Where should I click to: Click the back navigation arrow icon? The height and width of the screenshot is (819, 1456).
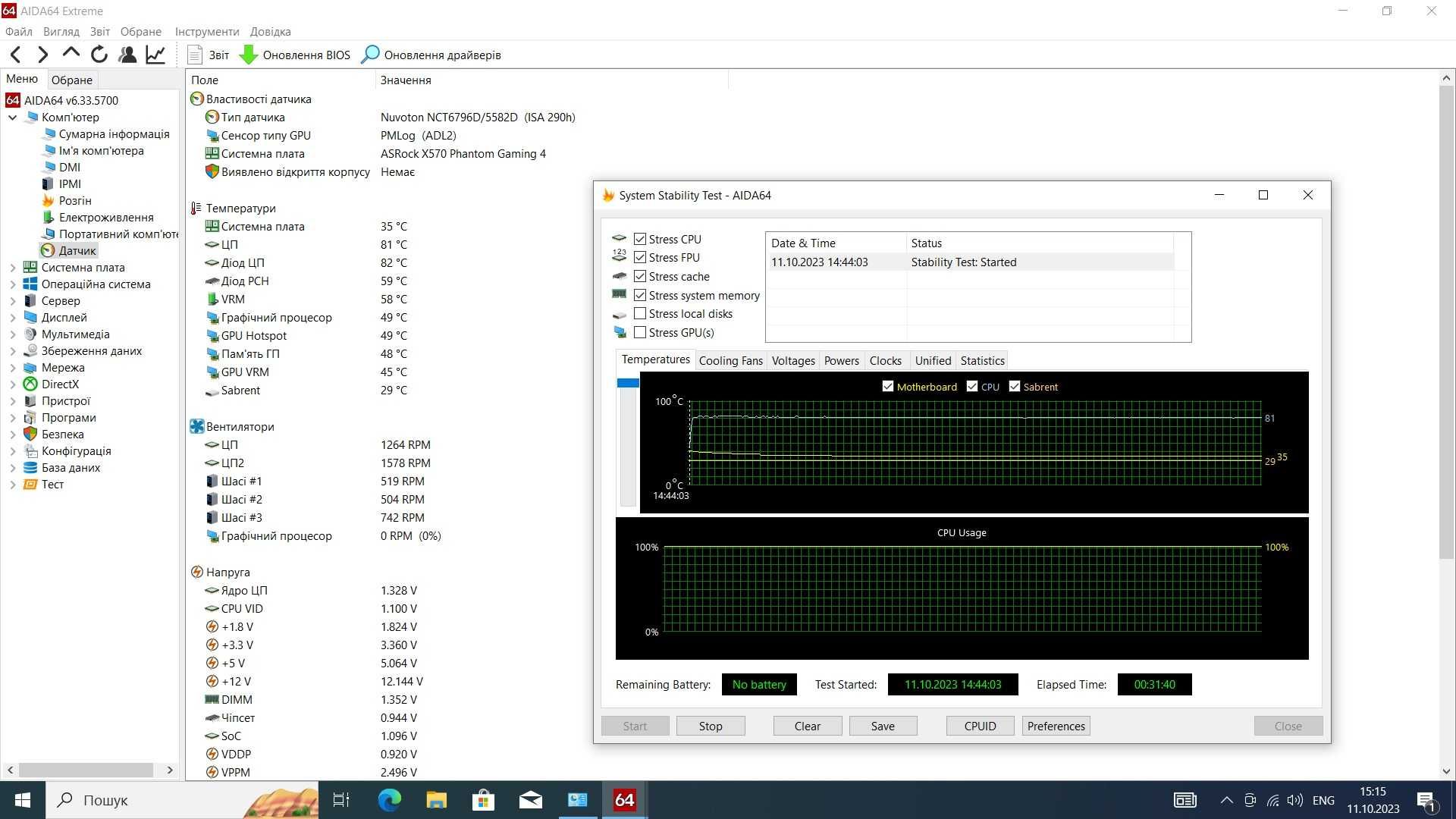[14, 55]
